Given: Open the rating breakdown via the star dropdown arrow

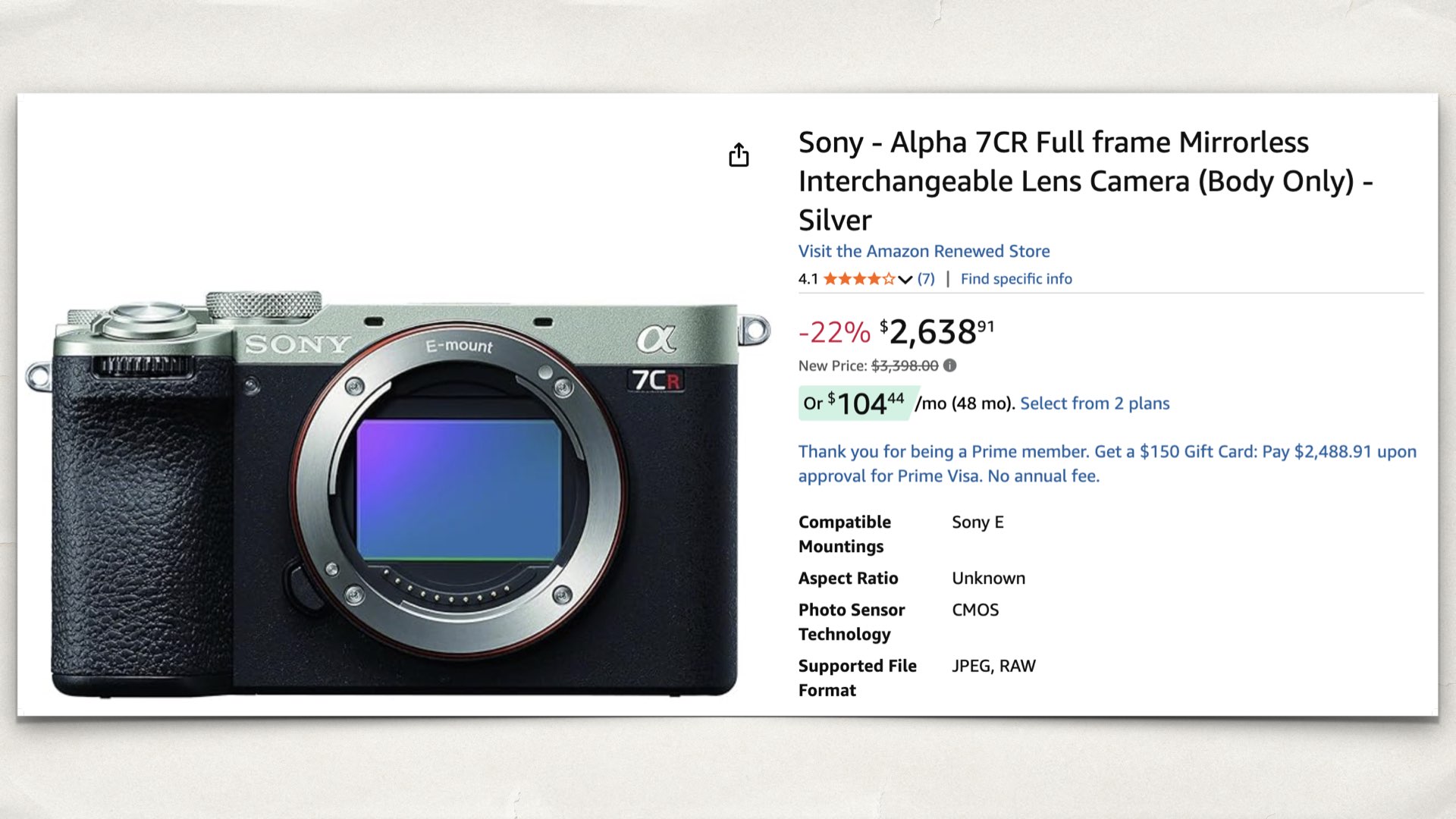Looking at the screenshot, I should (x=904, y=279).
